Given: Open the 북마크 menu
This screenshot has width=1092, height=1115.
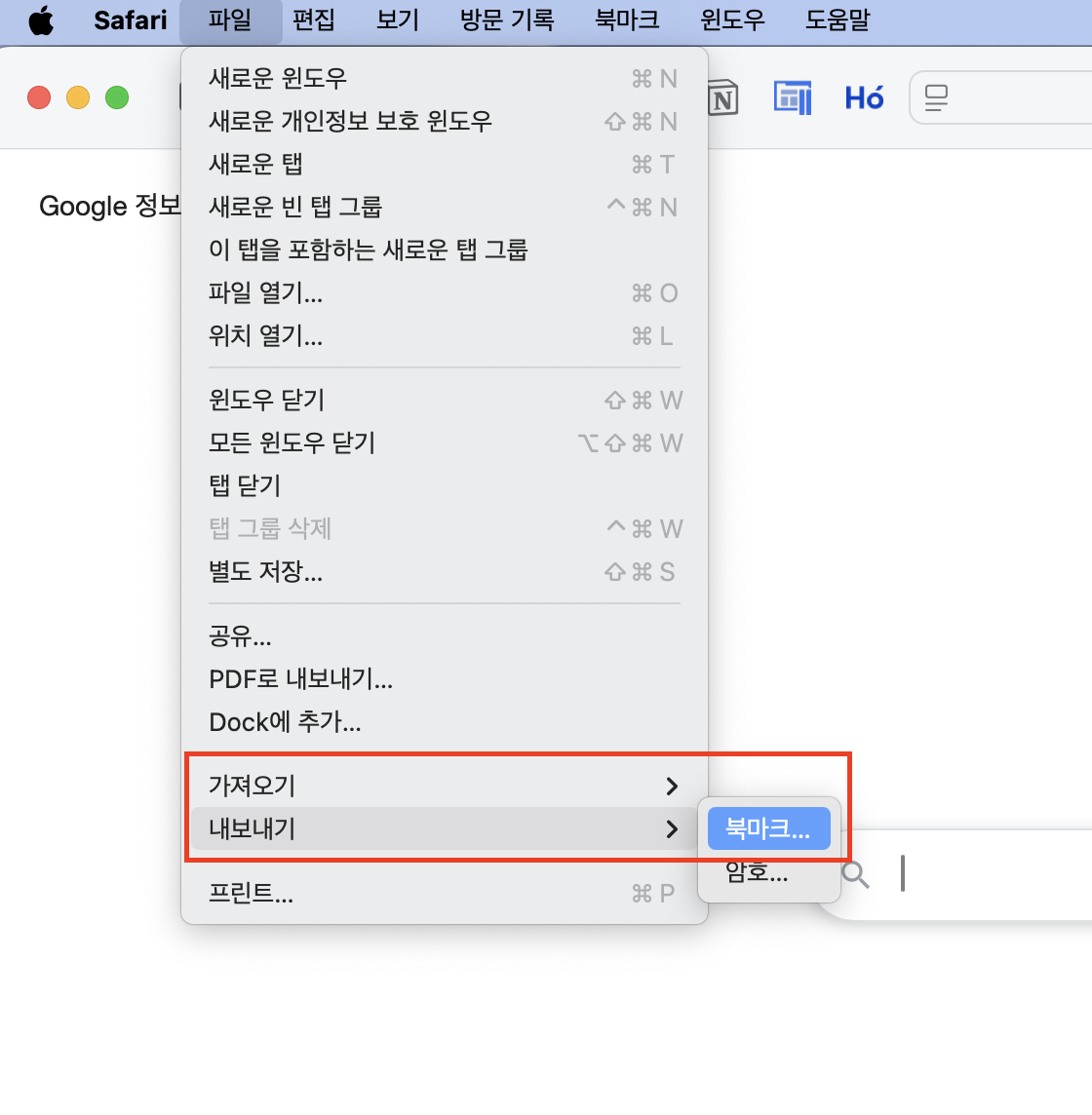Looking at the screenshot, I should point(627,21).
